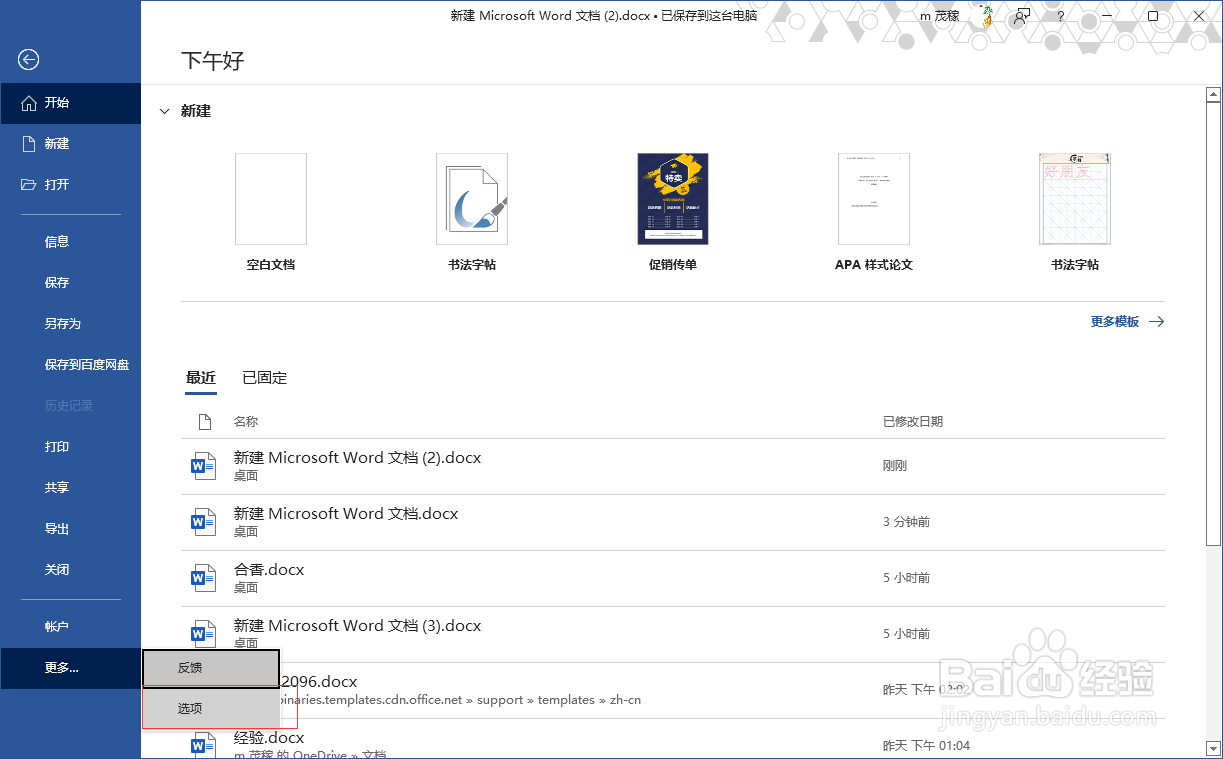Image resolution: width=1223 pixels, height=759 pixels.
Task: Click the scrollbar down arrow
Action: pyautogui.click(x=1214, y=749)
